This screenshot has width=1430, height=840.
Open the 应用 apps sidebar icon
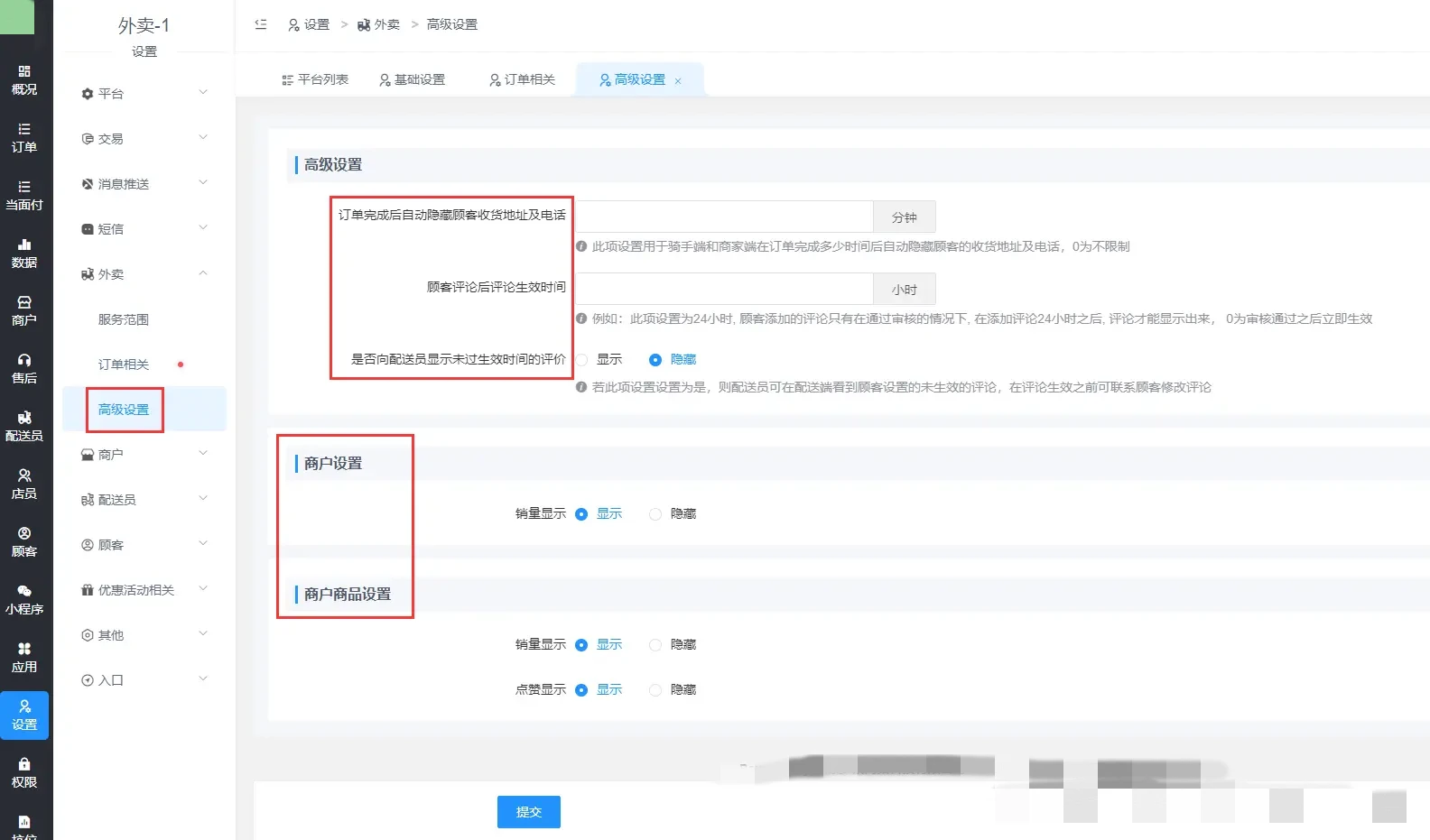[x=24, y=657]
